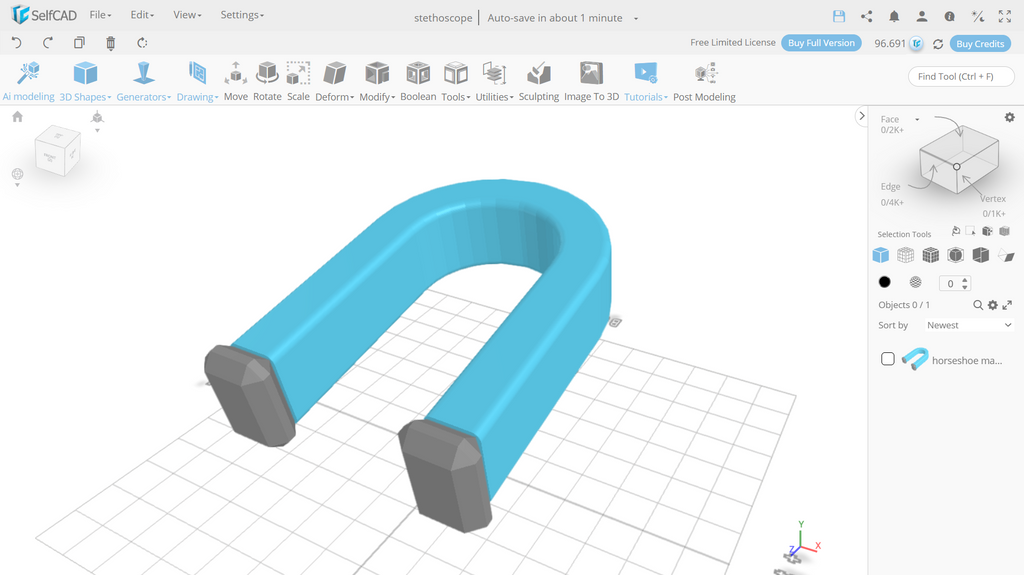Click the Redo arrow icon
Image resolution: width=1024 pixels, height=575 pixels.
48,43
